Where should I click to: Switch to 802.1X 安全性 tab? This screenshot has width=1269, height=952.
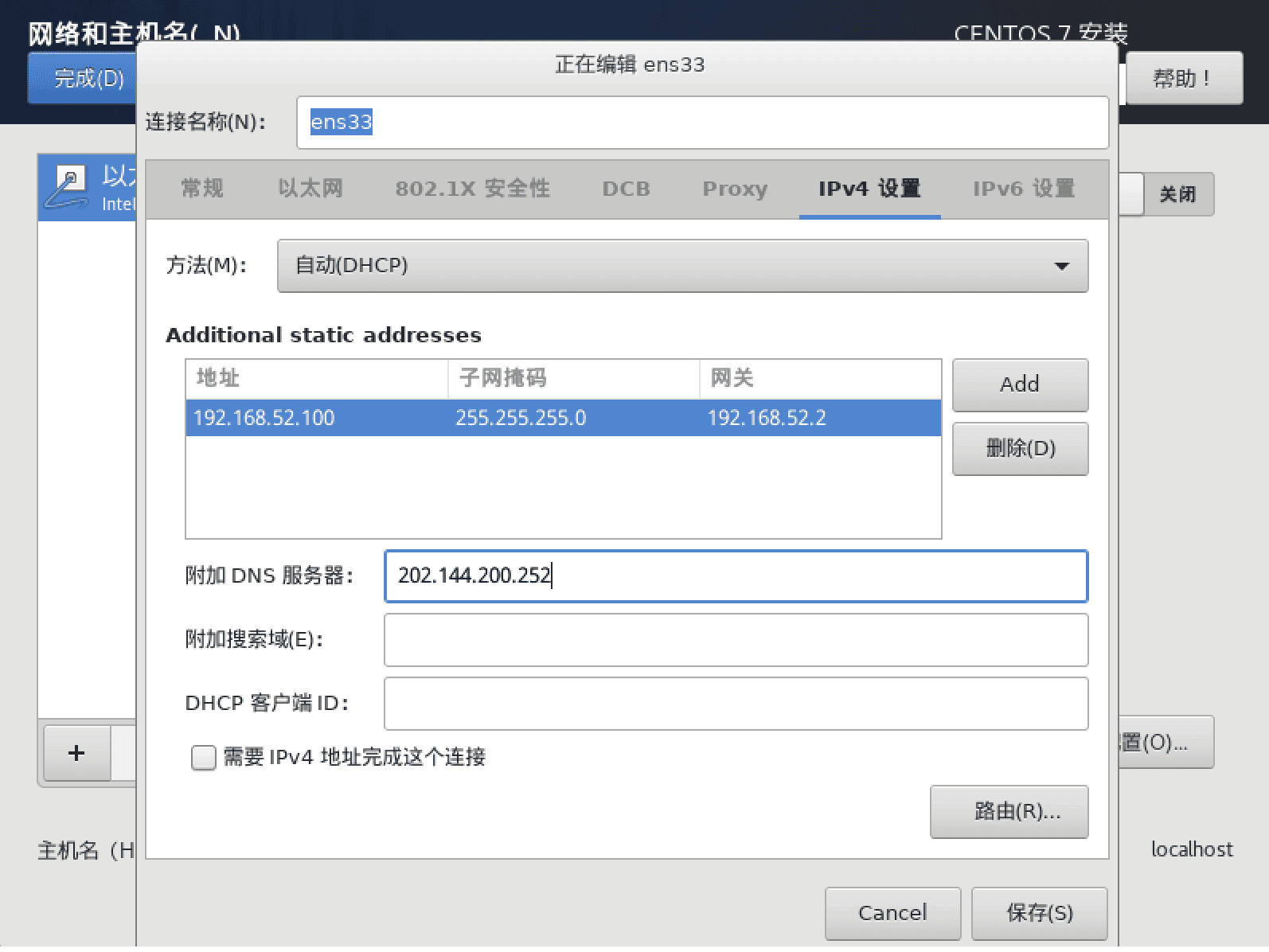point(473,189)
